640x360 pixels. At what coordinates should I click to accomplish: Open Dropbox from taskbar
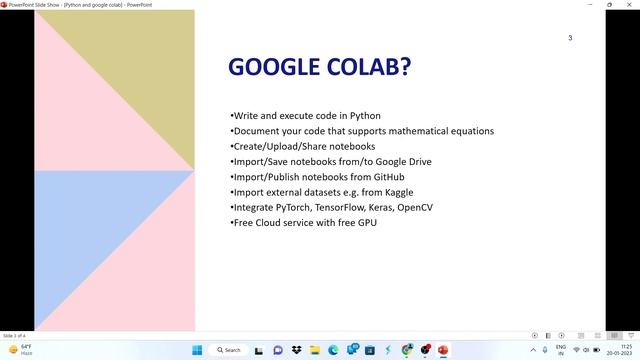click(297, 350)
